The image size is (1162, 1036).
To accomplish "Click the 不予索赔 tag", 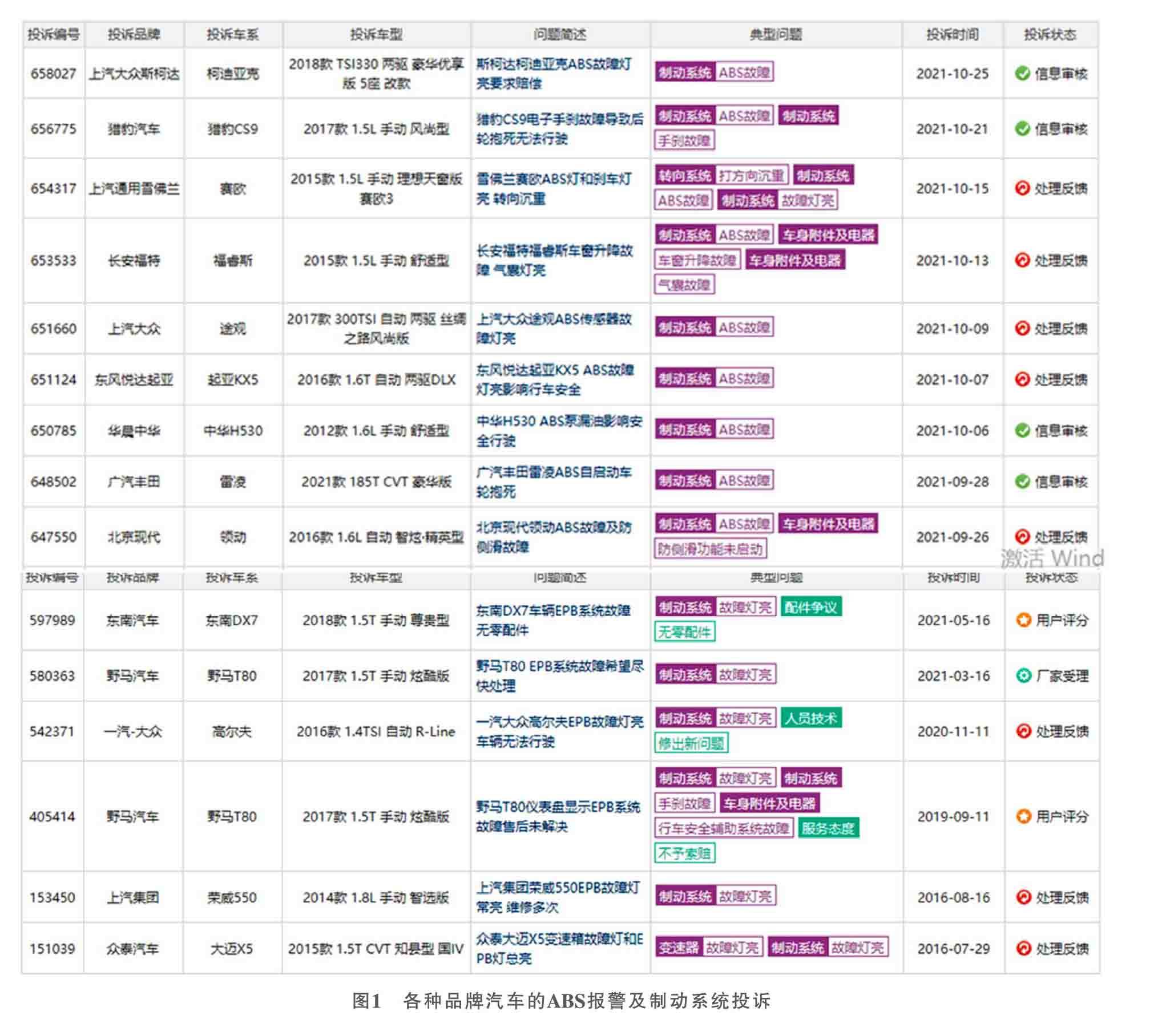I will (684, 853).
